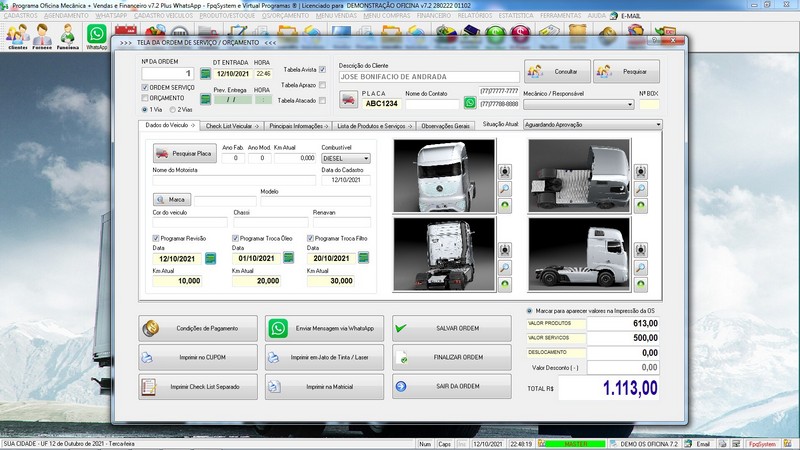The image size is (800, 450).
Task: Toggle the Programar Troca Óleo checkbox
Action: point(235,238)
